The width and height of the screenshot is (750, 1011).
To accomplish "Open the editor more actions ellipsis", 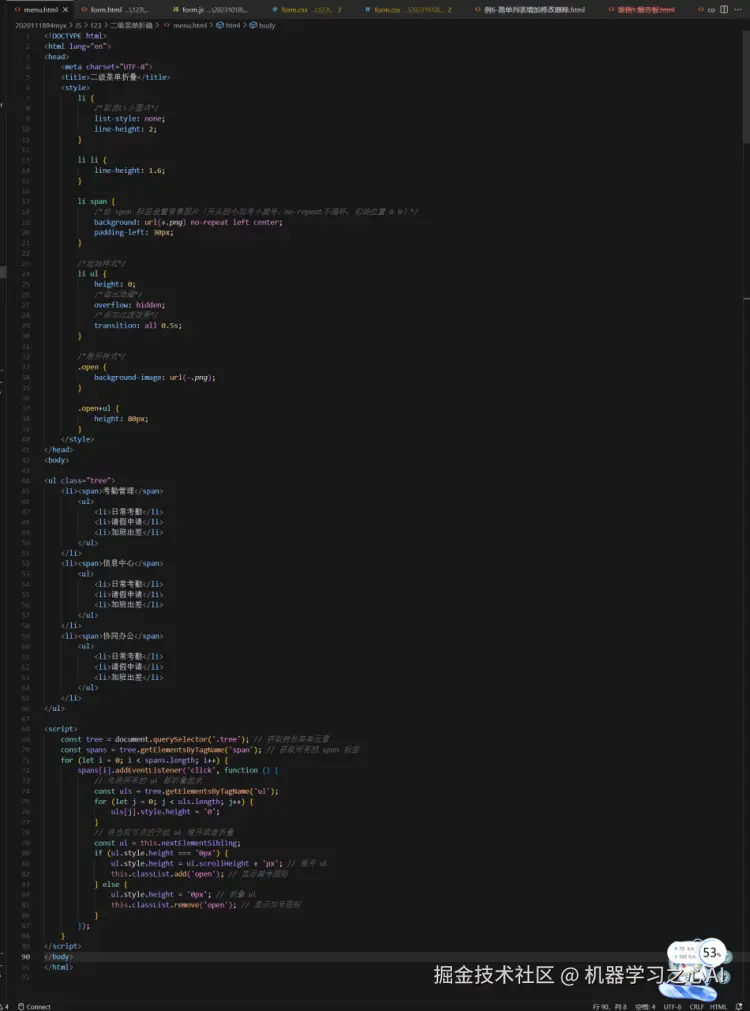I will coord(738,10).
